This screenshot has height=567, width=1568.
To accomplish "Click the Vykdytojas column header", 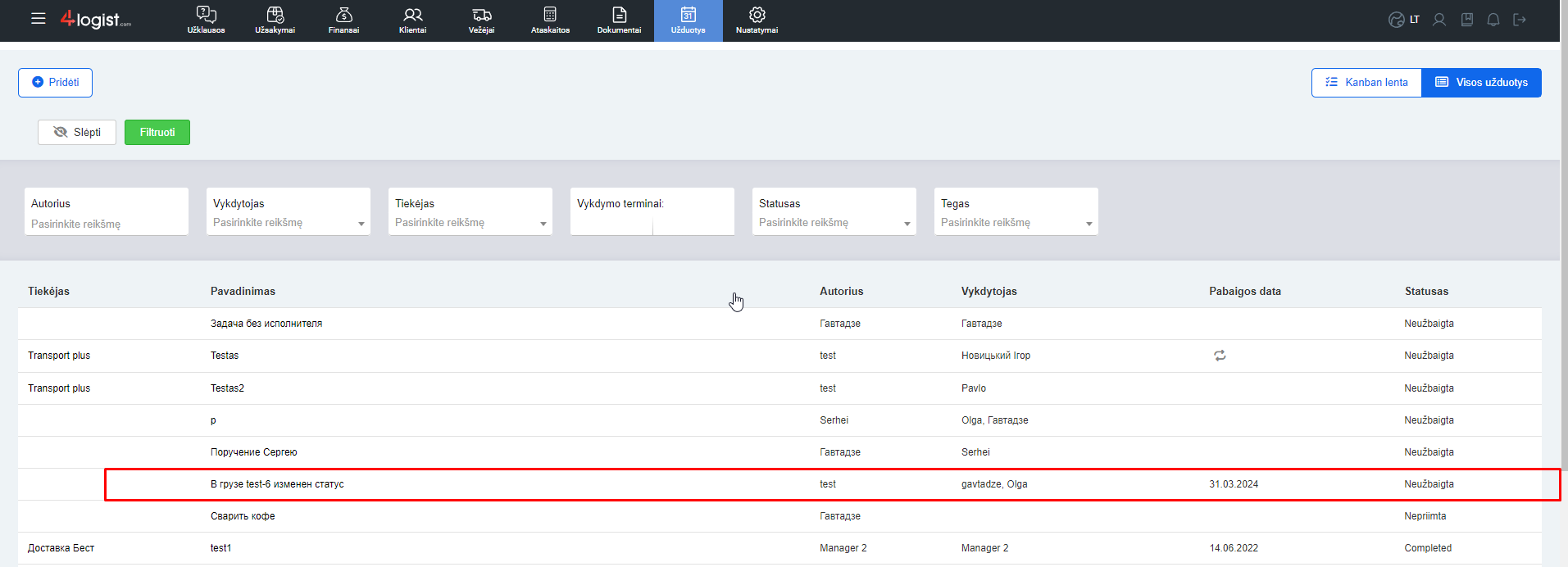I will tap(989, 292).
